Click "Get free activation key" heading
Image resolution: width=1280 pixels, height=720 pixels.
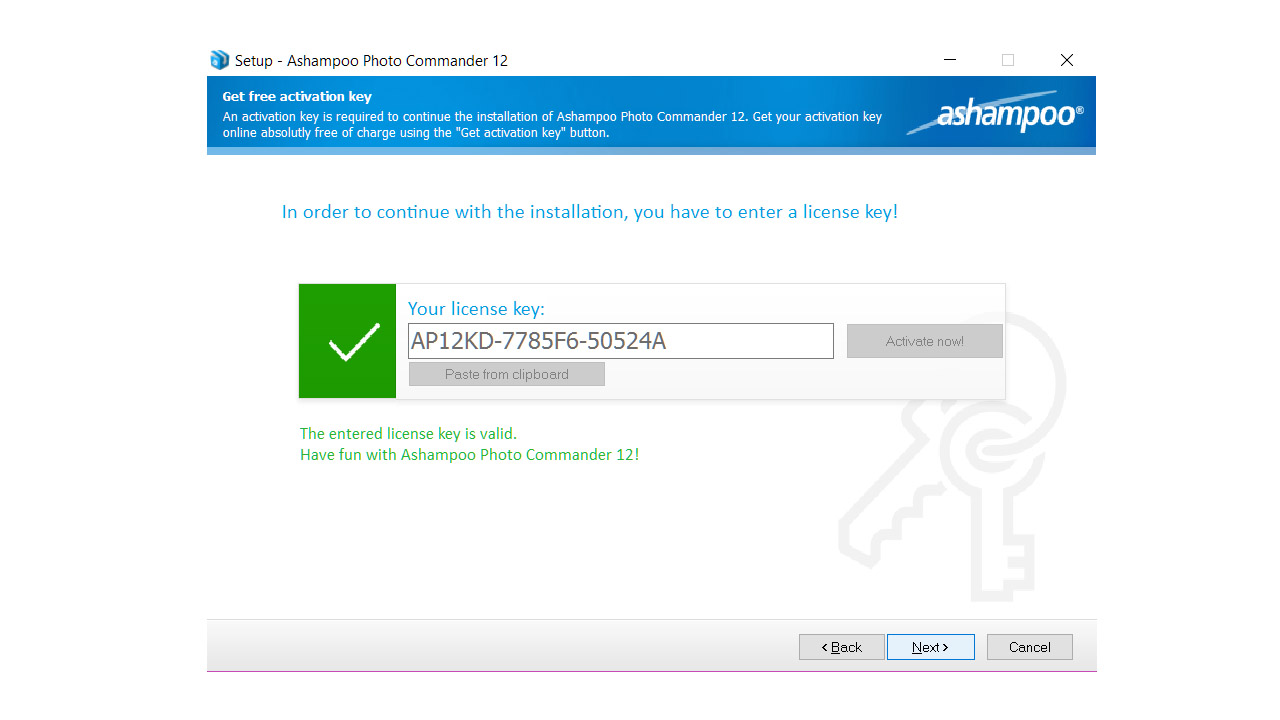297,97
